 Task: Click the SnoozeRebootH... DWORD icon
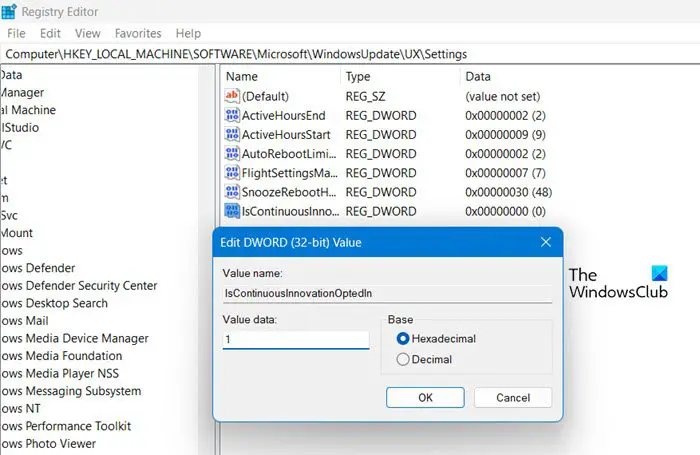click(x=232, y=192)
